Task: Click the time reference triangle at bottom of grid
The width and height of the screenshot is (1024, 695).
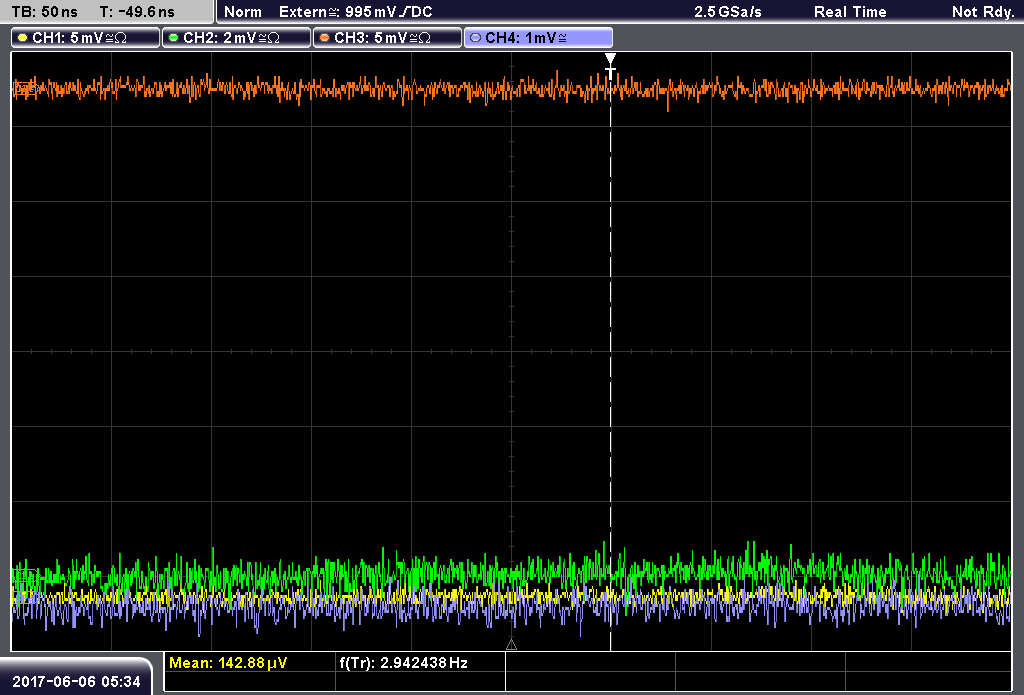Action: [x=511, y=645]
